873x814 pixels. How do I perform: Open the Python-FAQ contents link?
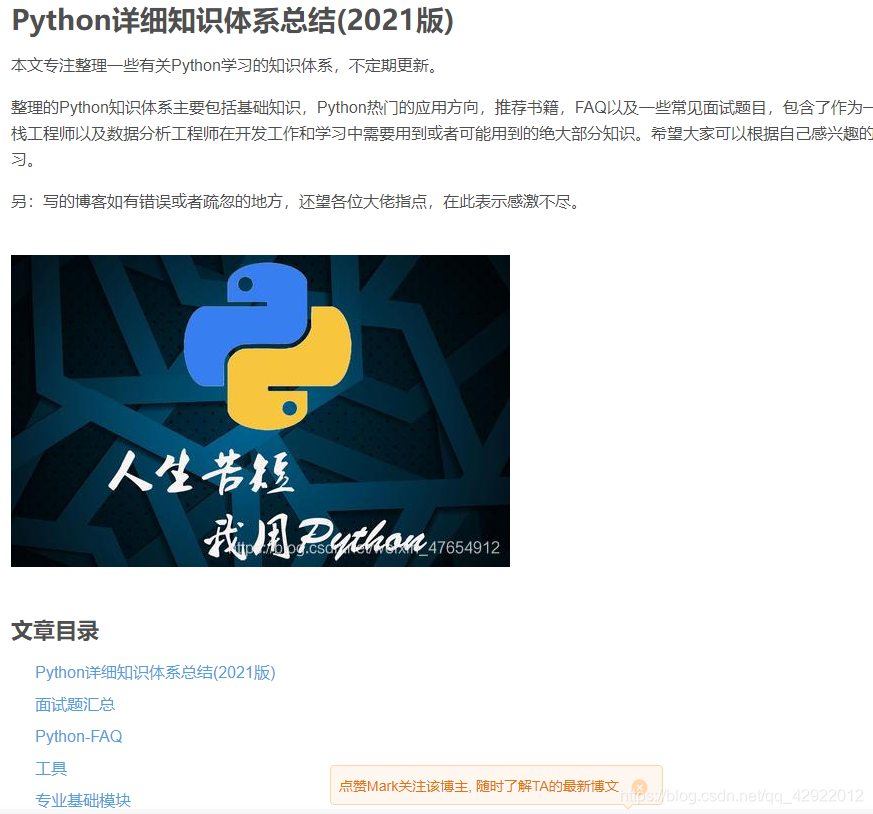point(79,737)
